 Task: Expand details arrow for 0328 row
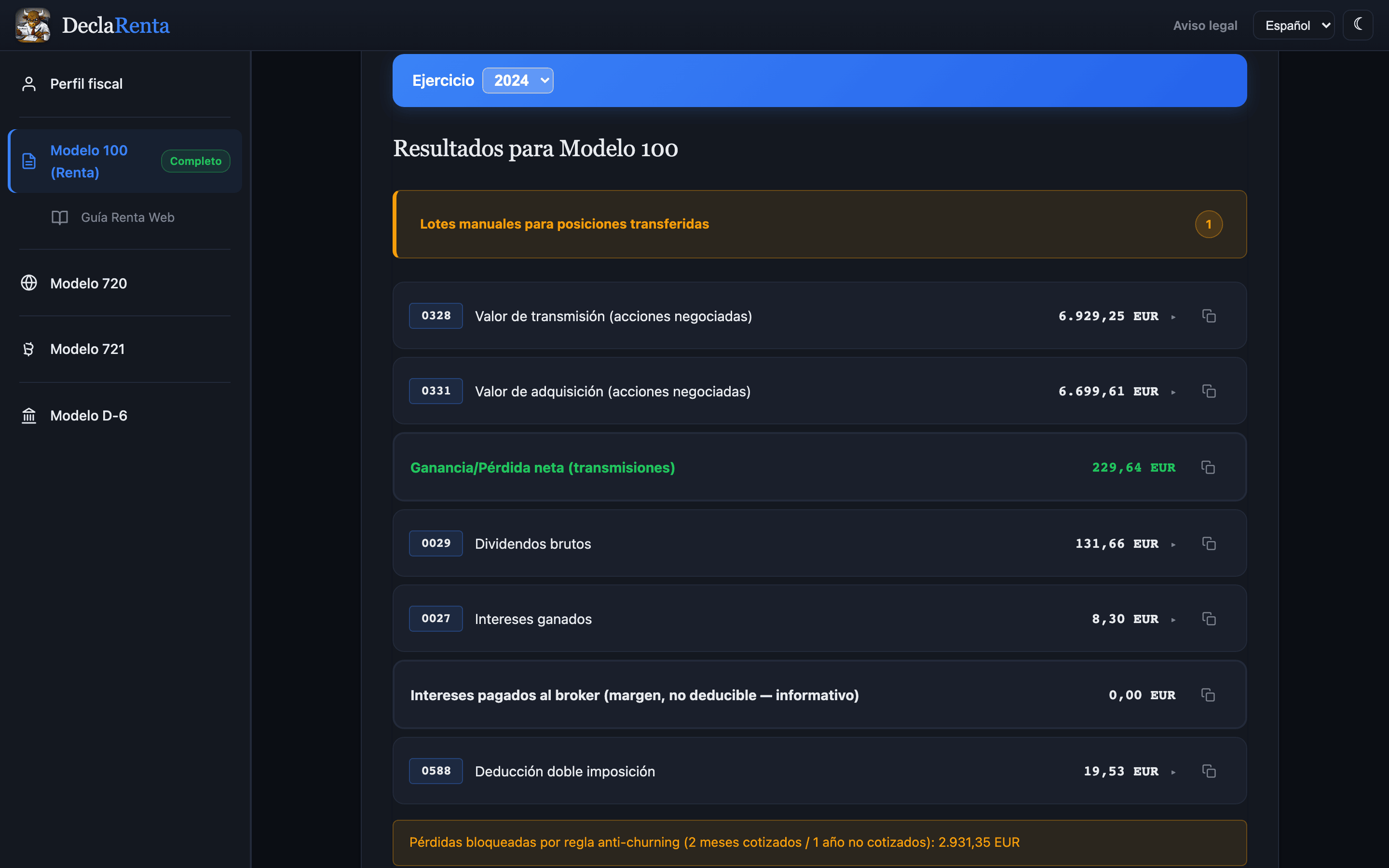[1173, 317]
